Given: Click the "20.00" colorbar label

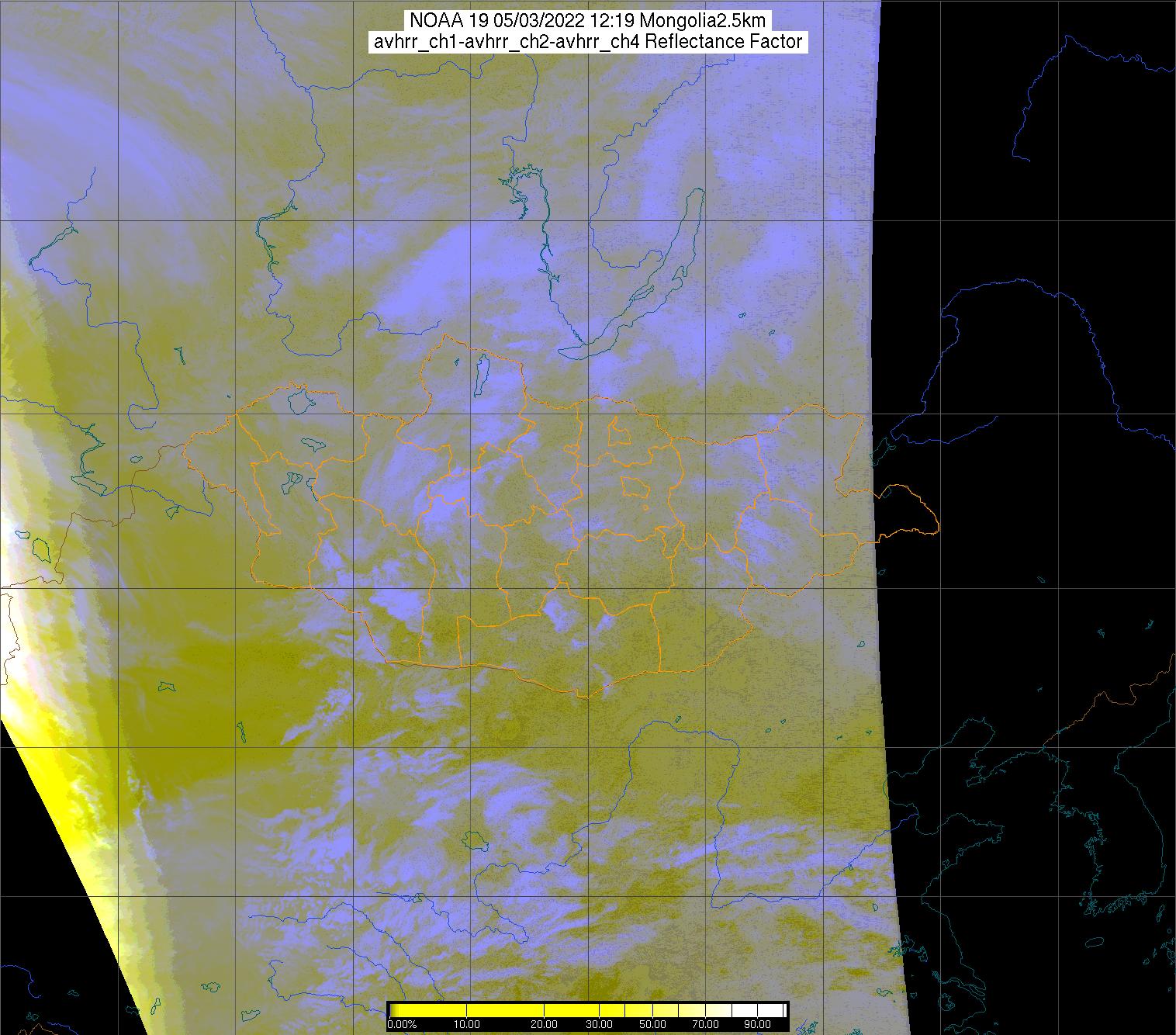Looking at the screenshot, I should [545, 1024].
